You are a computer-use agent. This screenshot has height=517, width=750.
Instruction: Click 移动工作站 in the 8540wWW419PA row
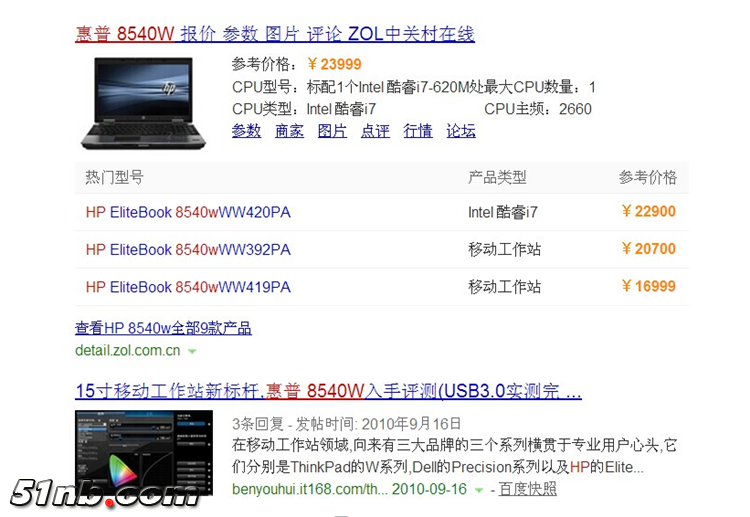505,286
